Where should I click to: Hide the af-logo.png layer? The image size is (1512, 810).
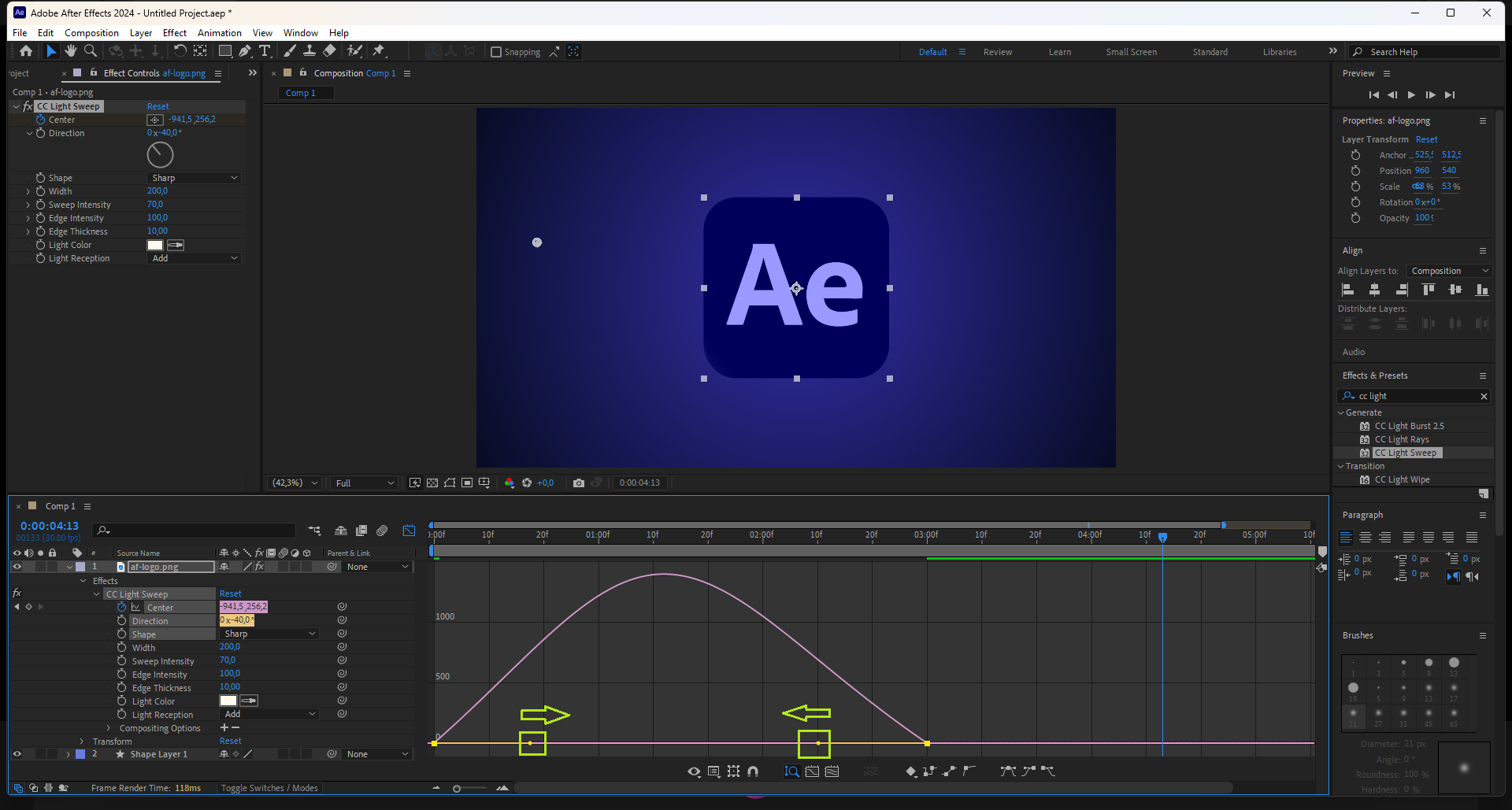(17, 567)
